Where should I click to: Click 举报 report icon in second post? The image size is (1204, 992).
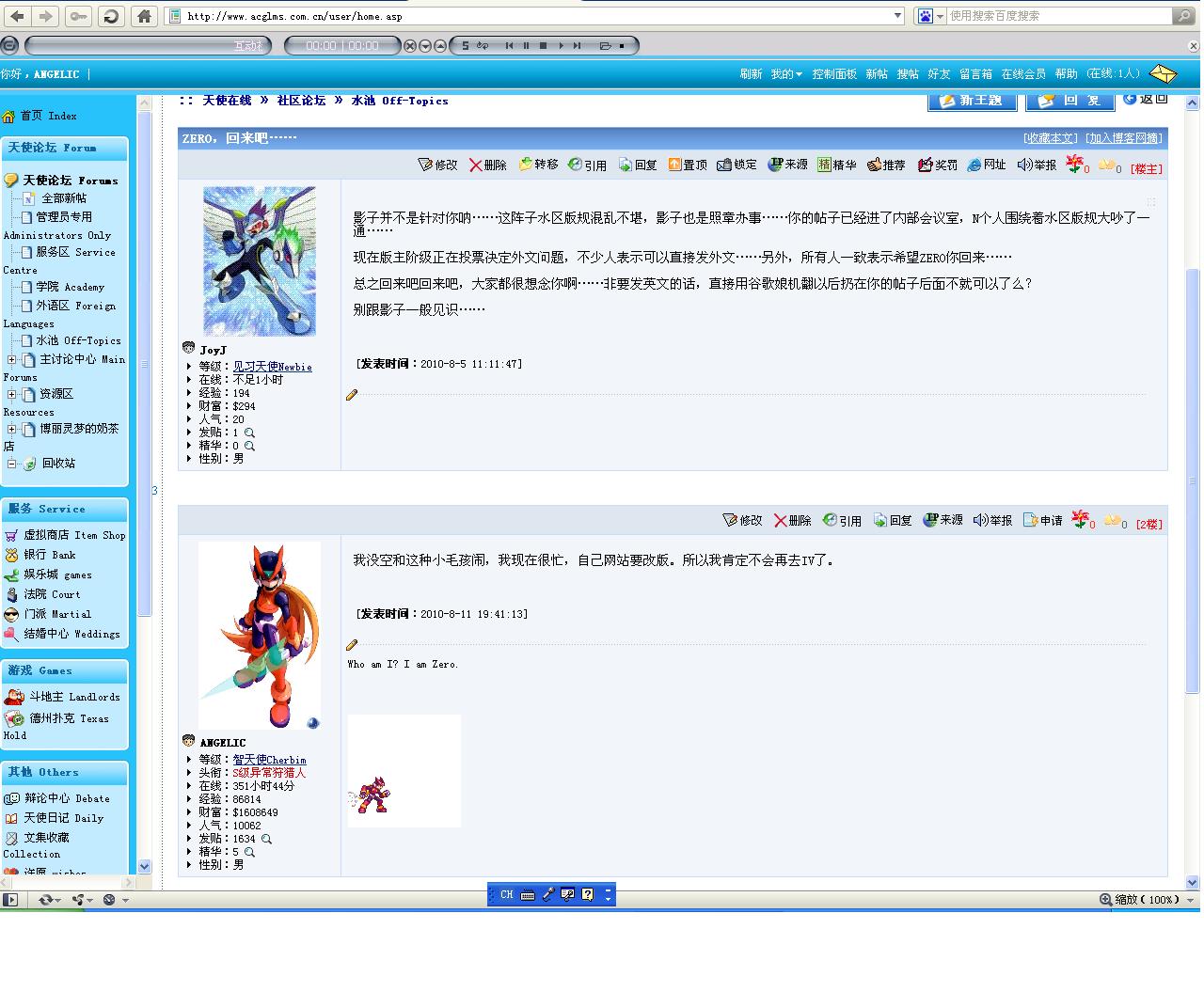point(980,520)
